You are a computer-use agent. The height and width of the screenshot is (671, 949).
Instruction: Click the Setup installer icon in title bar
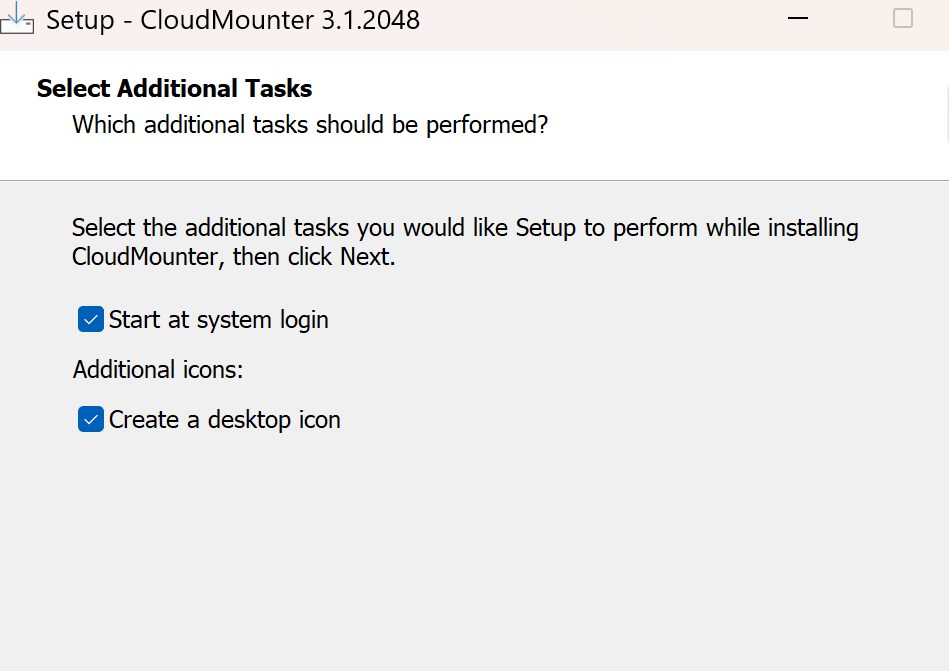click(x=17, y=19)
